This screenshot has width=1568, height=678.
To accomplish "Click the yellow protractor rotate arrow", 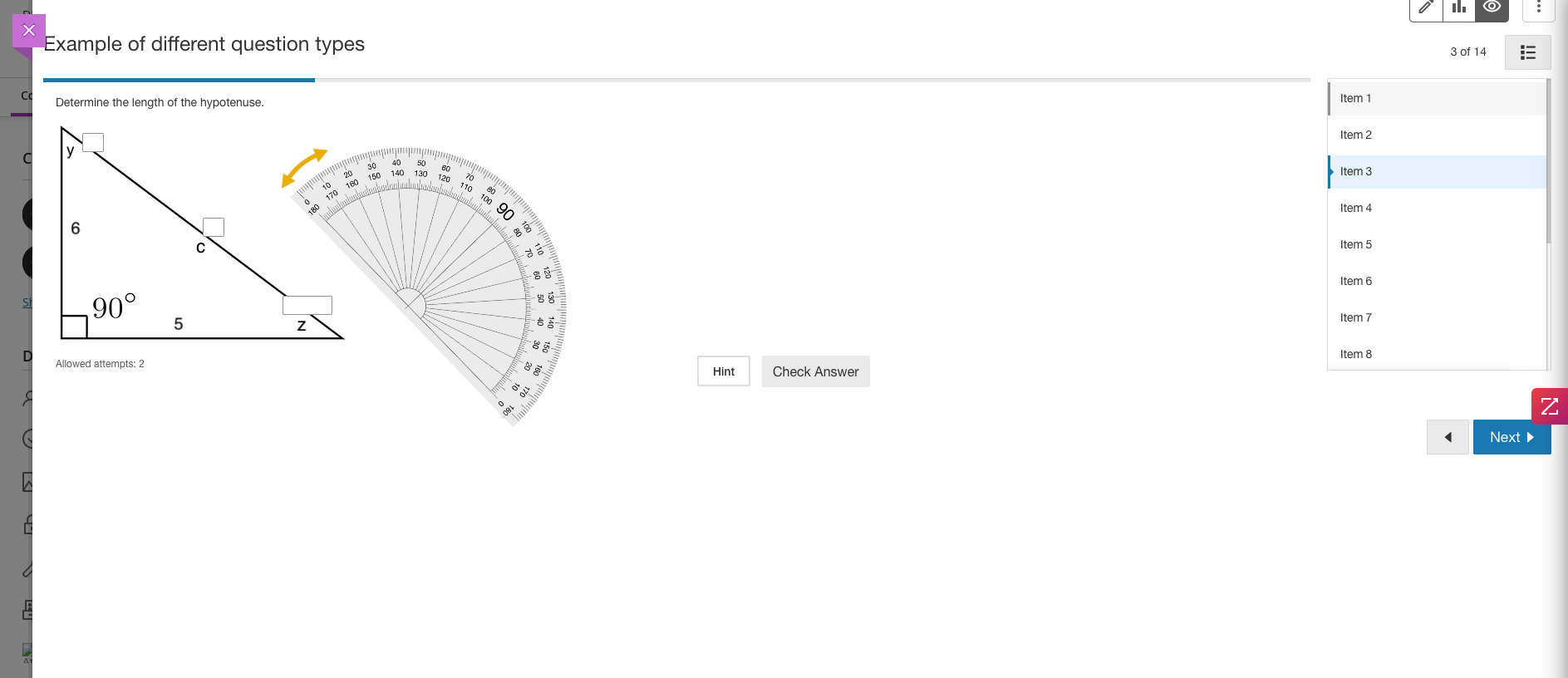I will pyautogui.click(x=303, y=167).
